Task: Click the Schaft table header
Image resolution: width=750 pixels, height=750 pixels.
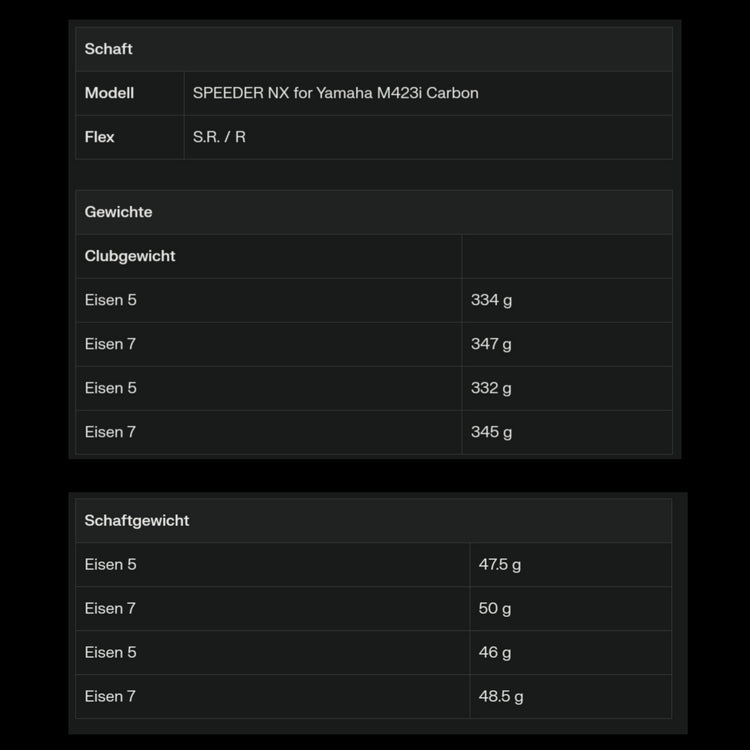Action: [x=109, y=49]
